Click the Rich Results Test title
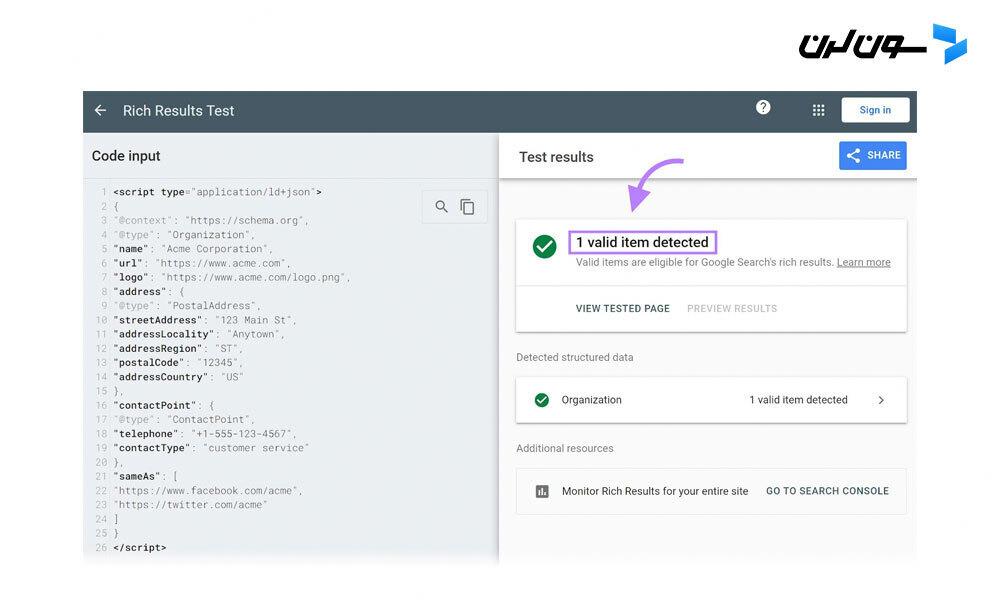 pos(179,111)
